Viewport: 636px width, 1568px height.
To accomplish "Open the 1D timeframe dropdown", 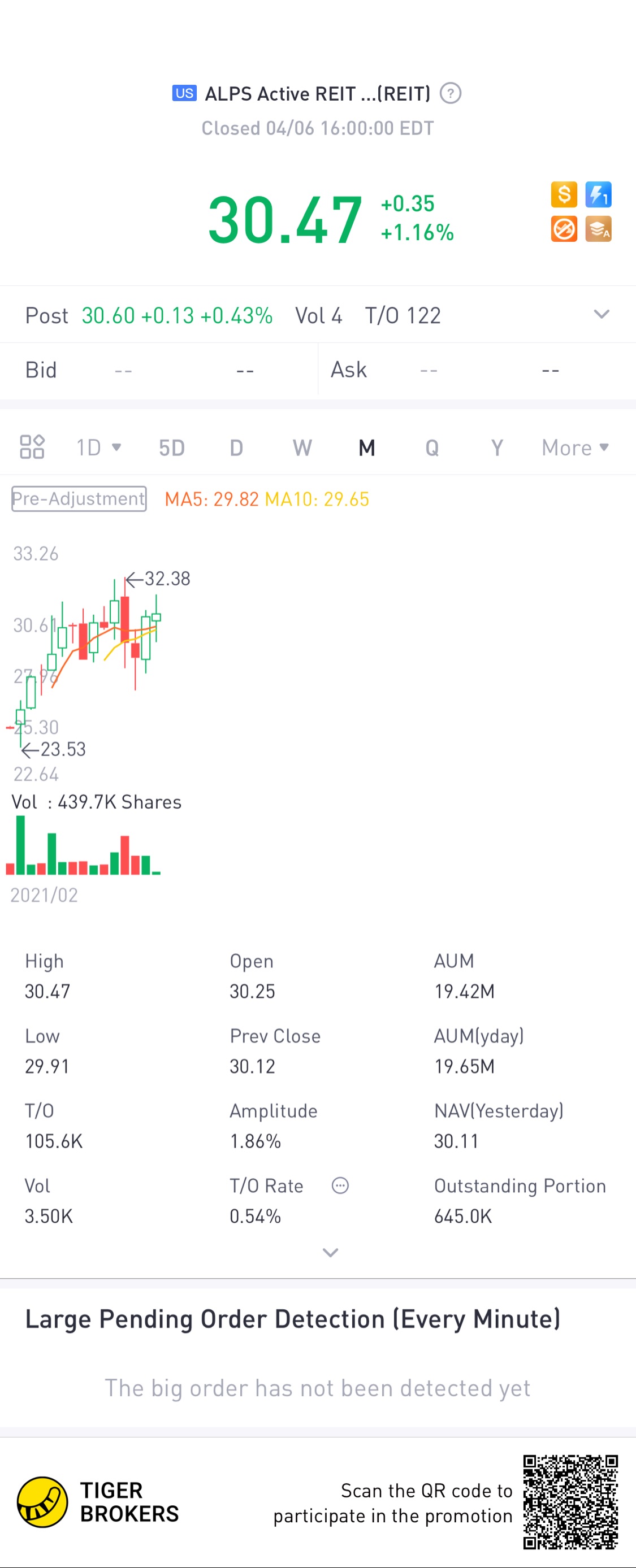I will click(x=98, y=448).
